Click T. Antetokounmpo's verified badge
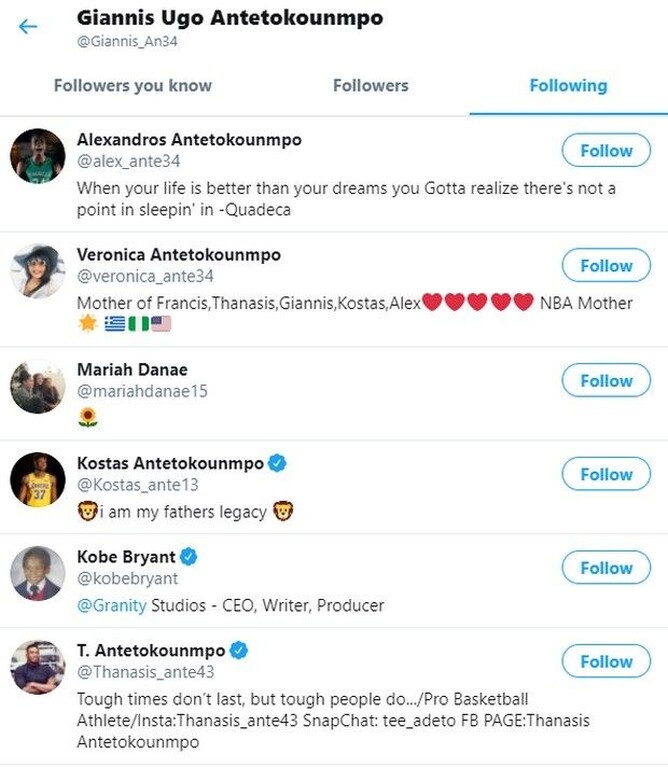 [x=238, y=650]
